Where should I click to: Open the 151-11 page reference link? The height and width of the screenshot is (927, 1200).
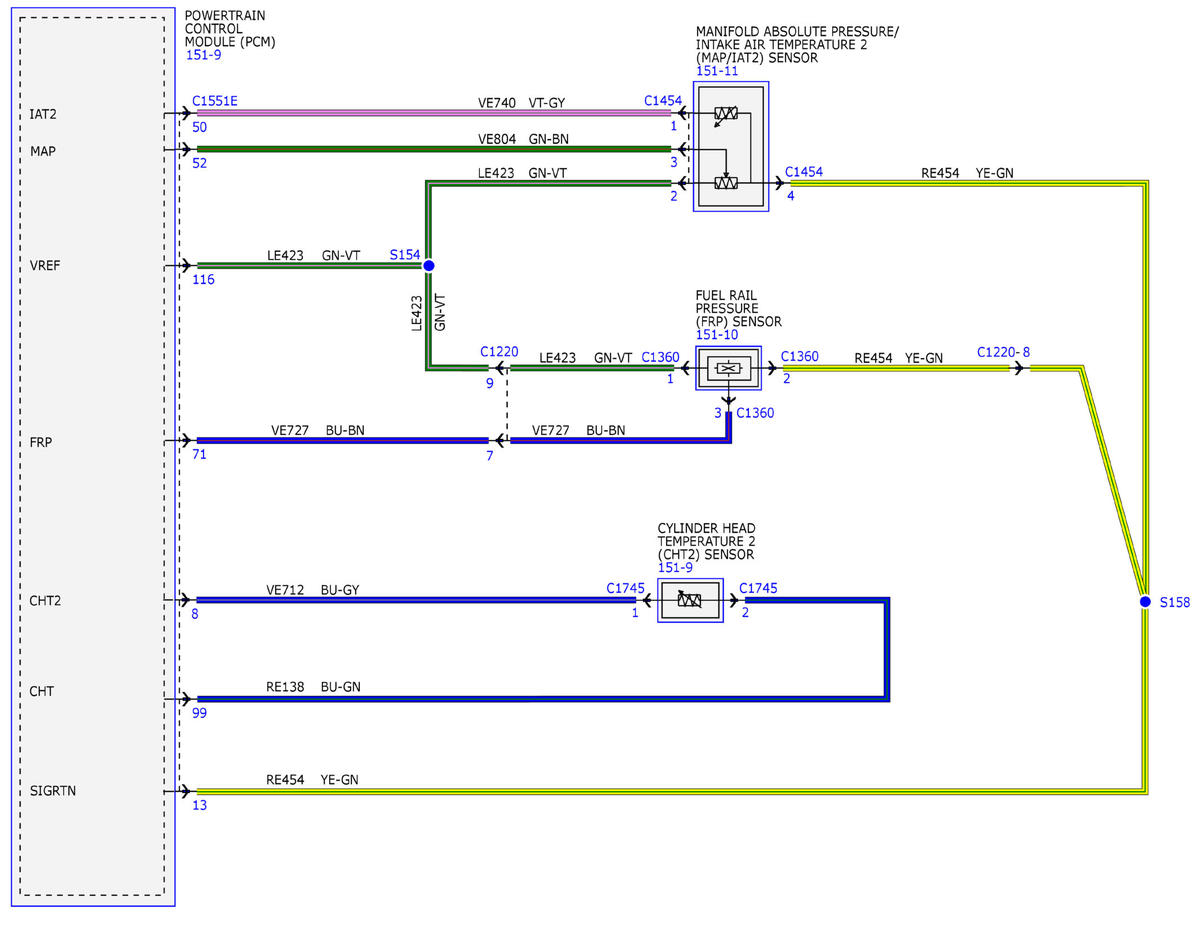click(x=717, y=72)
